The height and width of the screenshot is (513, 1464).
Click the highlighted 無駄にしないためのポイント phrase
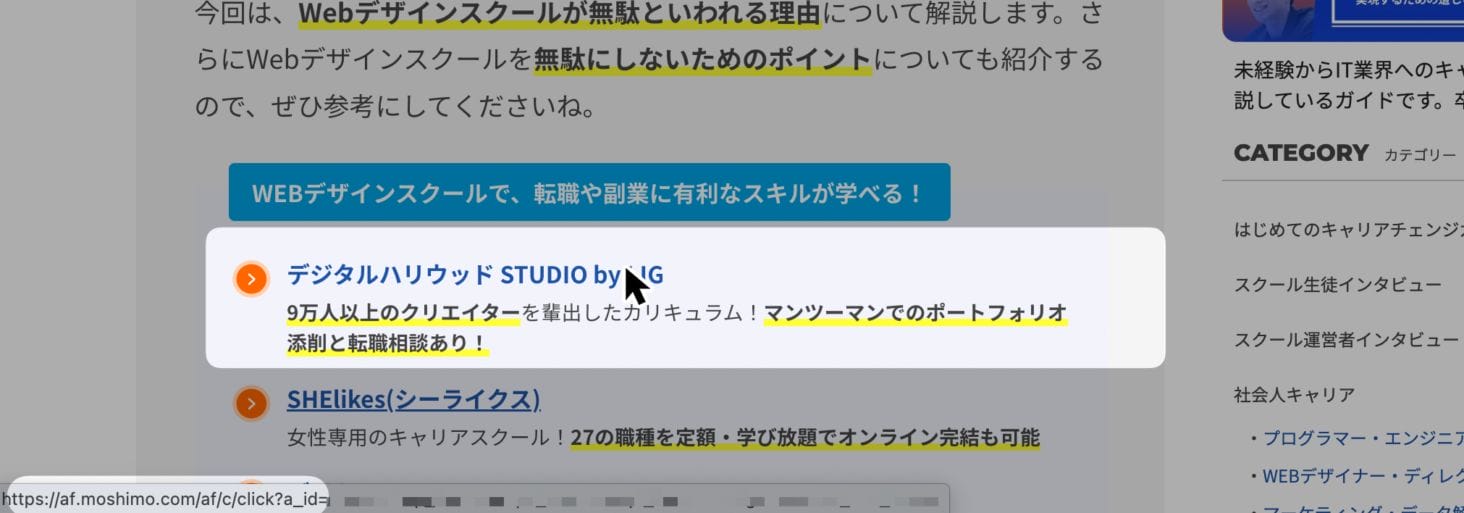702,59
